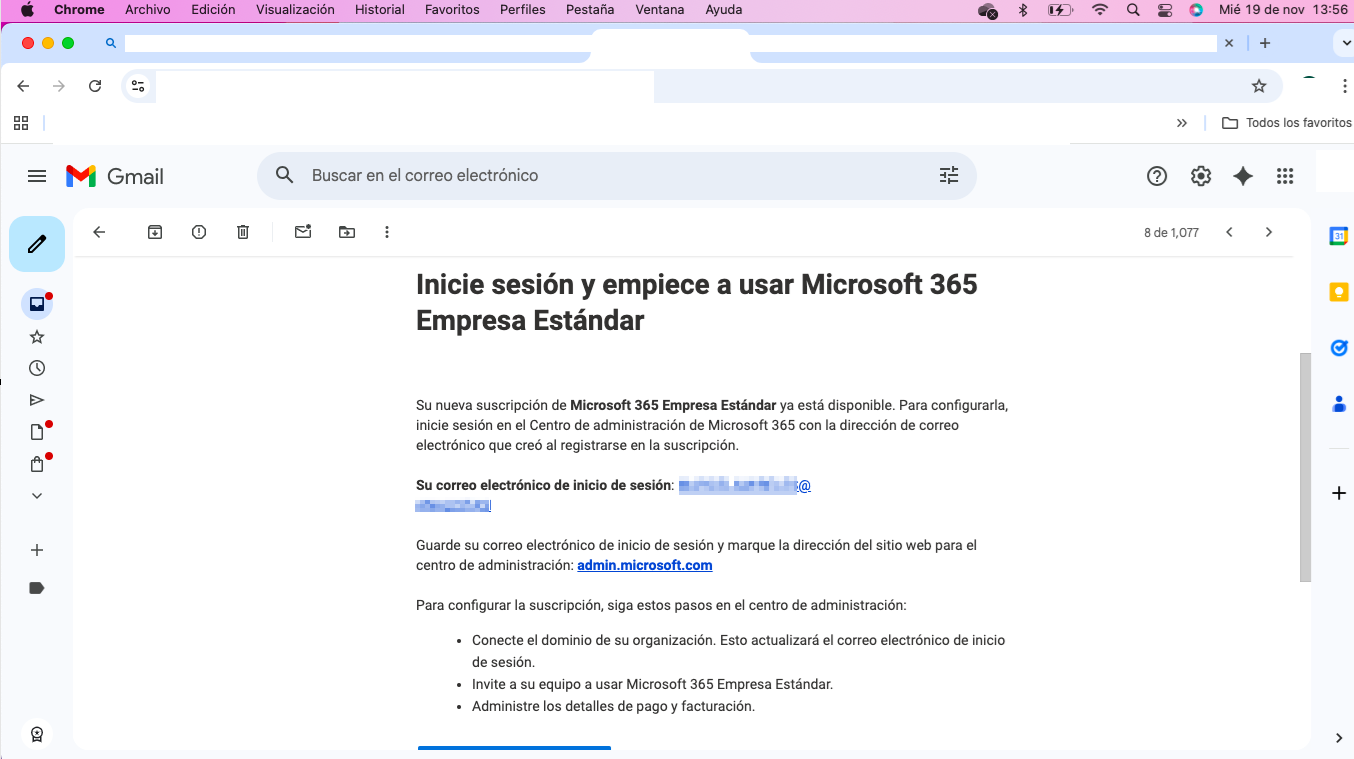
Task: Click the Wi-Fi status icon
Action: 1100,9
